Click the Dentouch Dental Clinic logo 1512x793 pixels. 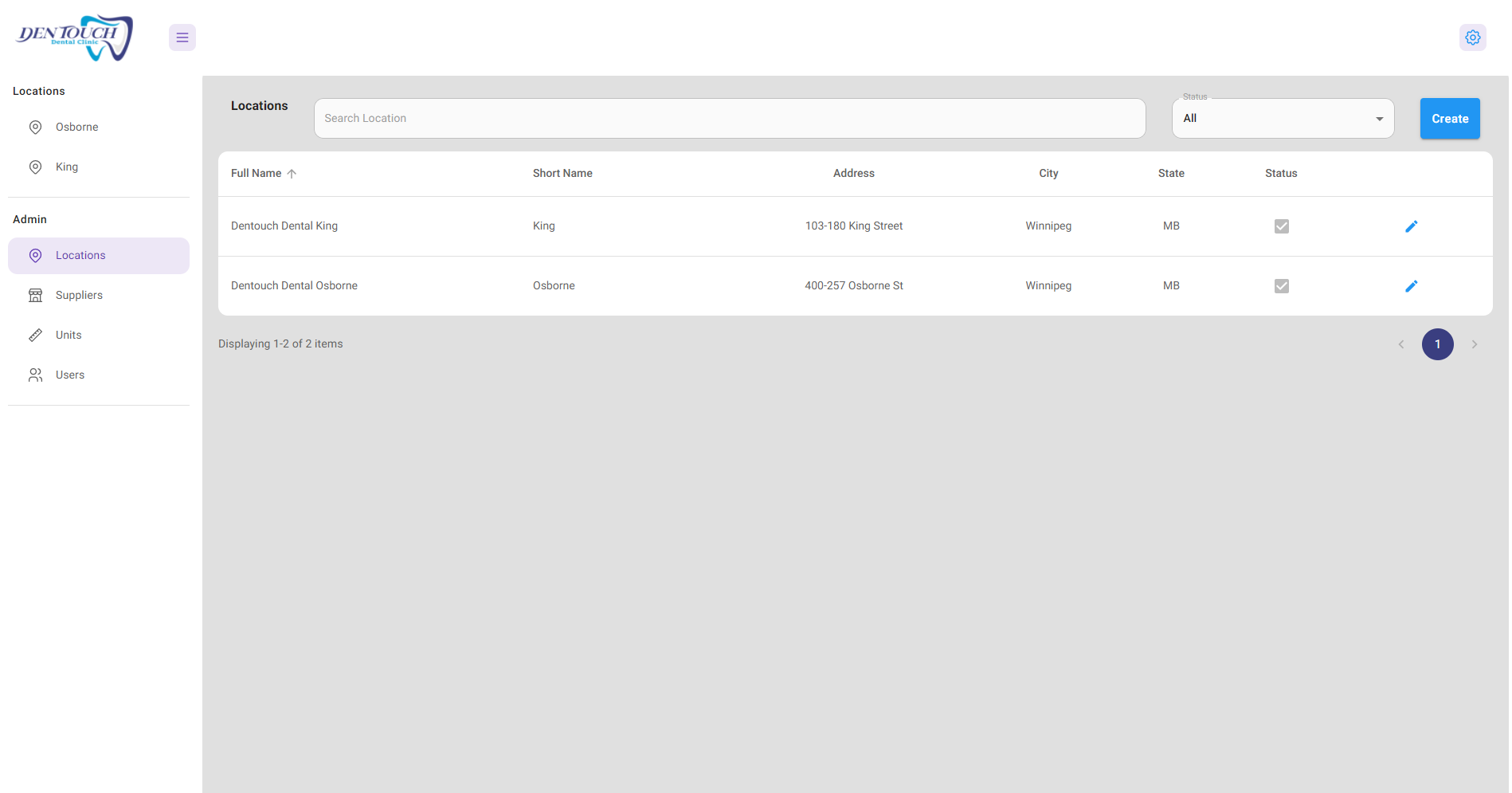pyautogui.click(x=75, y=37)
